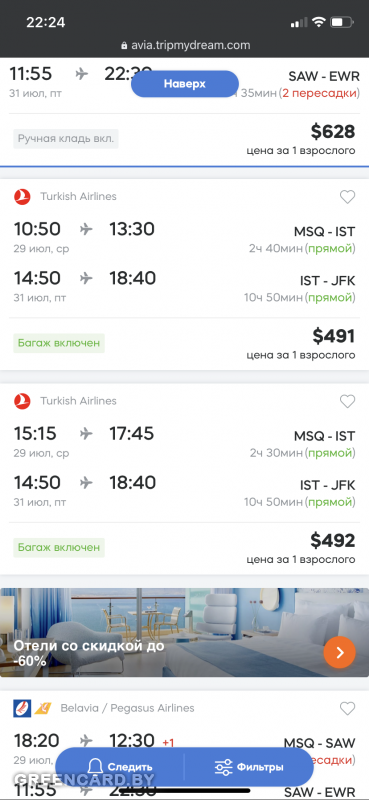
Task: Select the $628 price at the top
Action: 333,132
